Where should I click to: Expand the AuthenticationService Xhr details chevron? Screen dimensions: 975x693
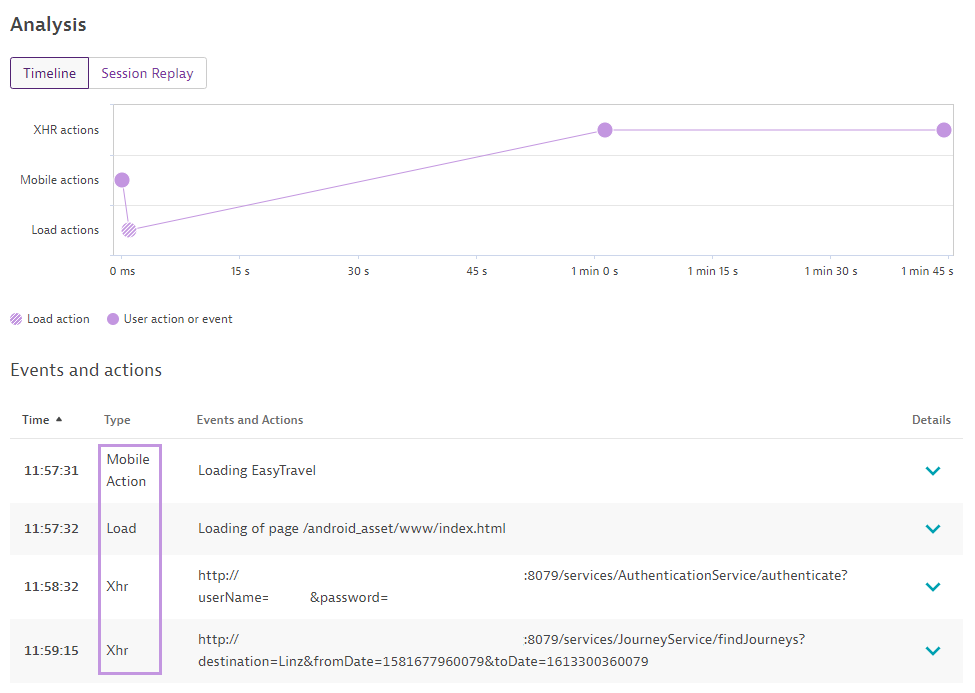[932, 587]
